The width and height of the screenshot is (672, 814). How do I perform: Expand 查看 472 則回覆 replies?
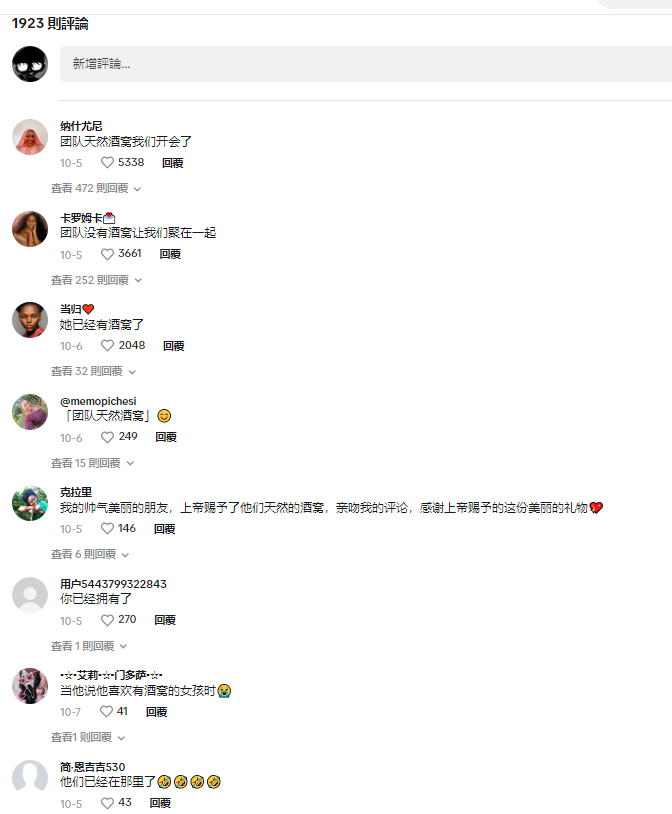pos(96,188)
